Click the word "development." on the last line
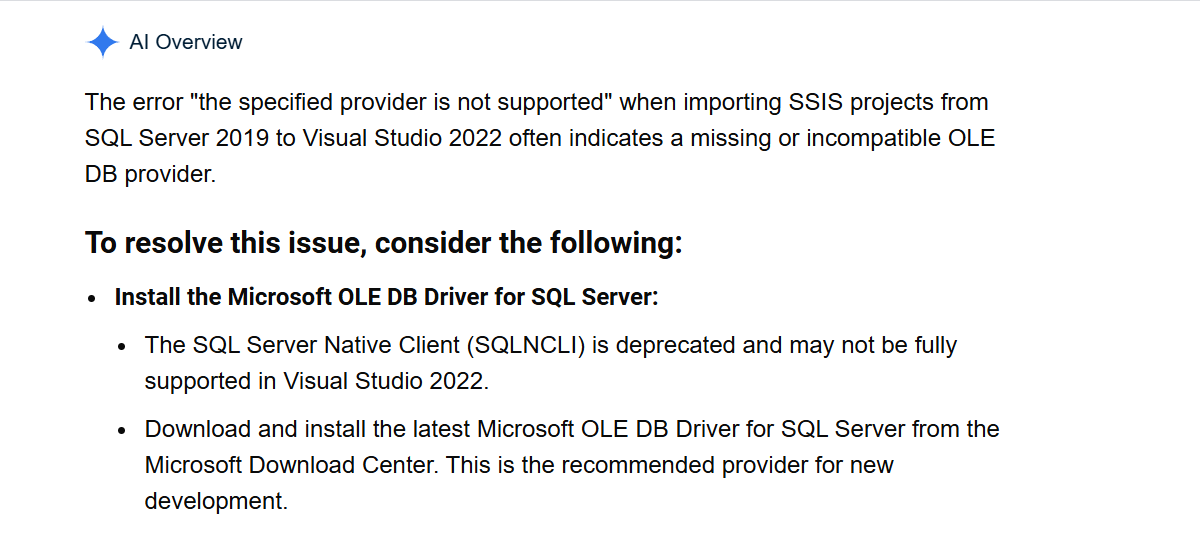 (216, 501)
